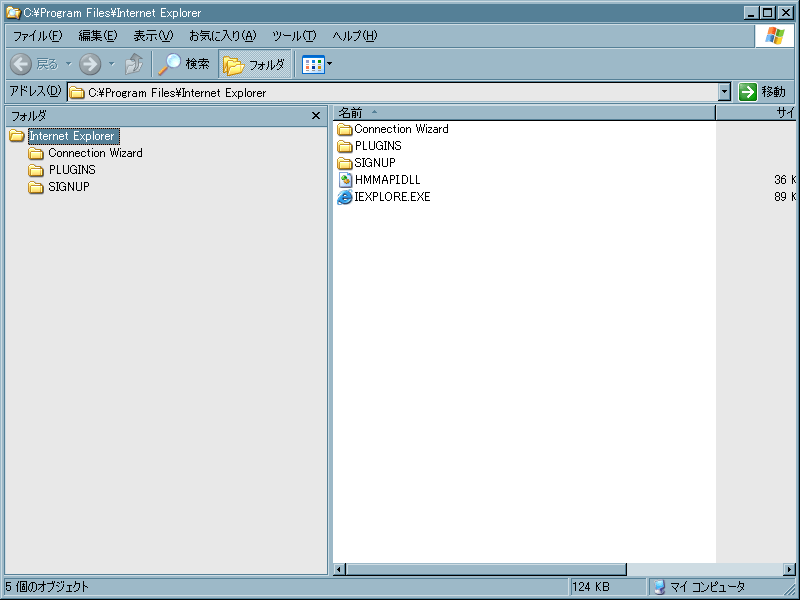Click Connection Wizard list folder icon
Screen dimensions: 800x600
pyautogui.click(x=345, y=130)
